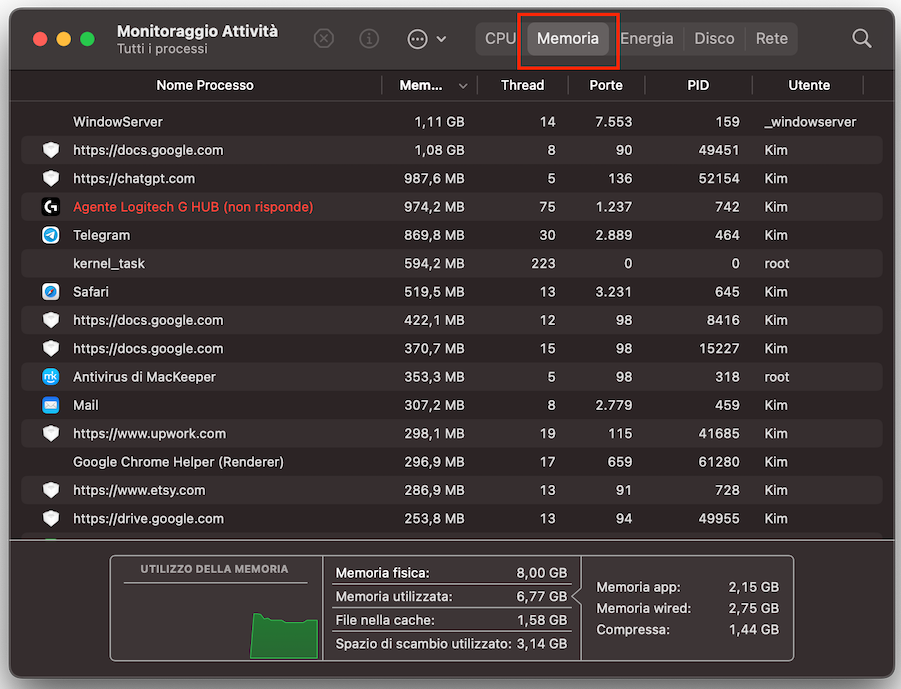This screenshot has height=689, width=901.
Task: Toggle sort arrow on Mem column
Action: [x=462, y=86]
